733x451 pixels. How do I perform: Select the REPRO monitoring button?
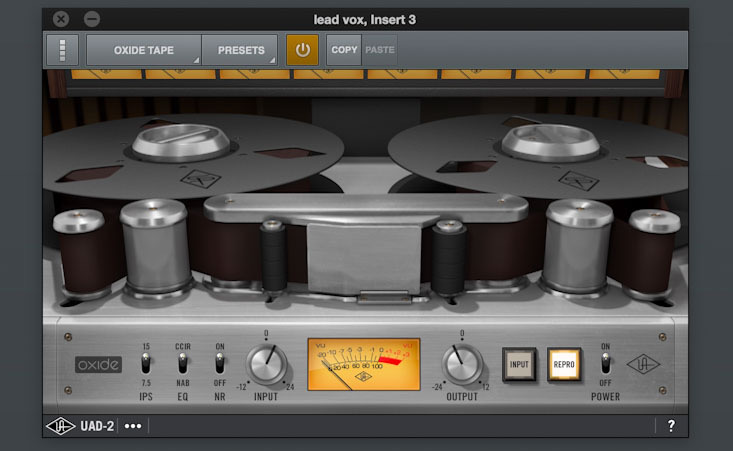tap(564, 365)
